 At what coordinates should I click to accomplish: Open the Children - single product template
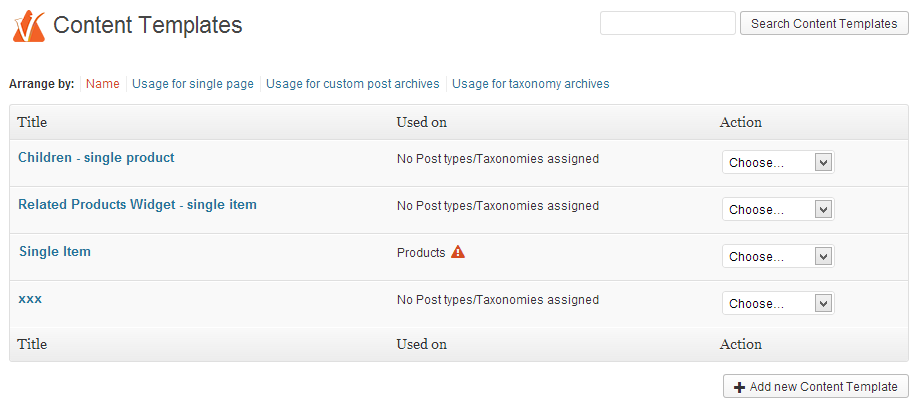pos(96,158)
